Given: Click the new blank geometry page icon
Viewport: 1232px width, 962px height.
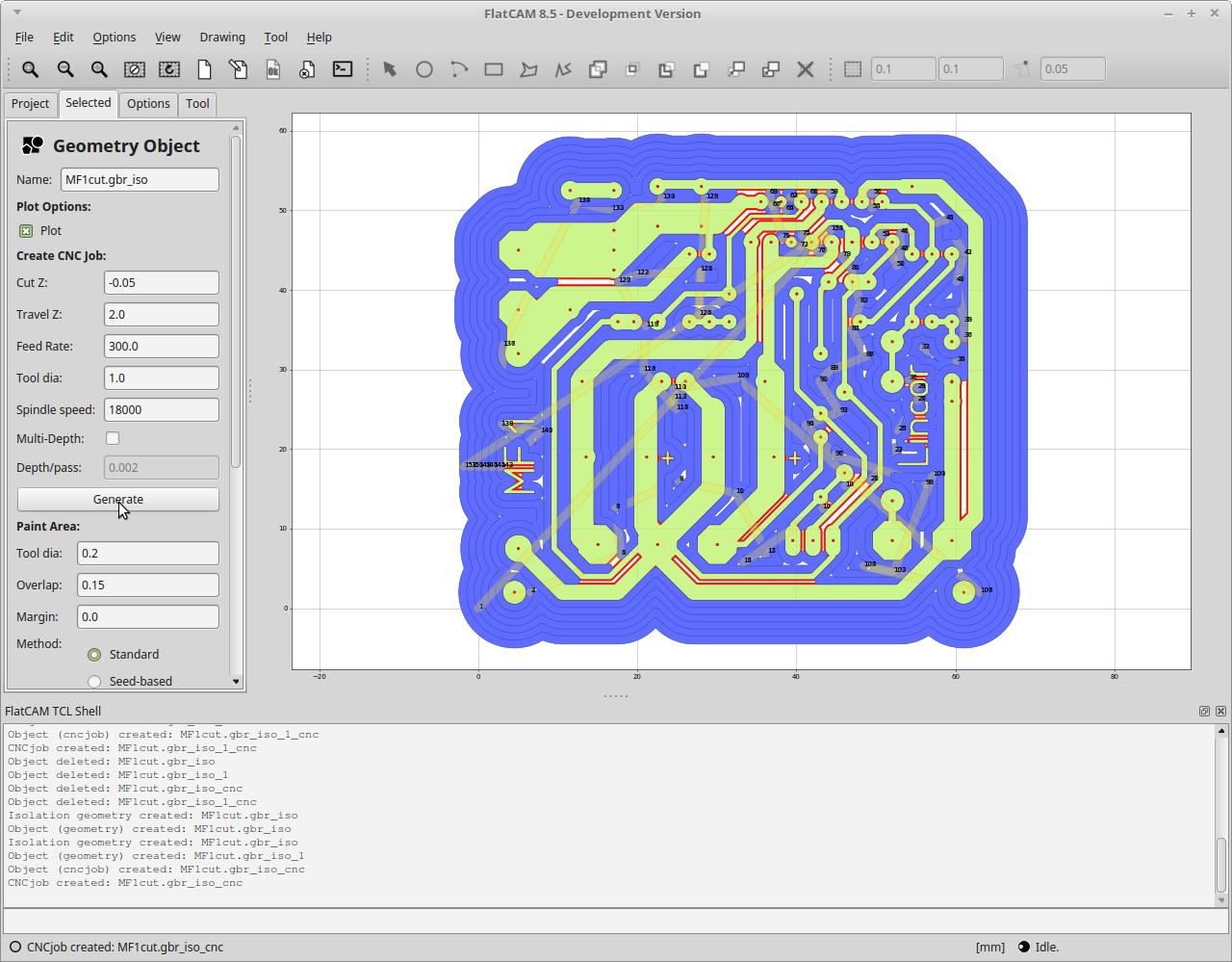Looking at the screenshot, I should [x=204, y=69].
